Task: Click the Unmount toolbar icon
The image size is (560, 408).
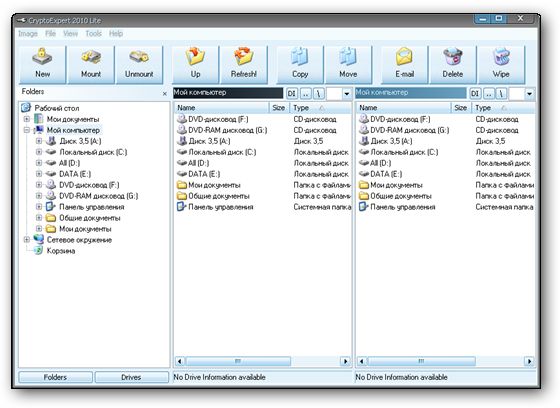Action: [x=139, y=64]
